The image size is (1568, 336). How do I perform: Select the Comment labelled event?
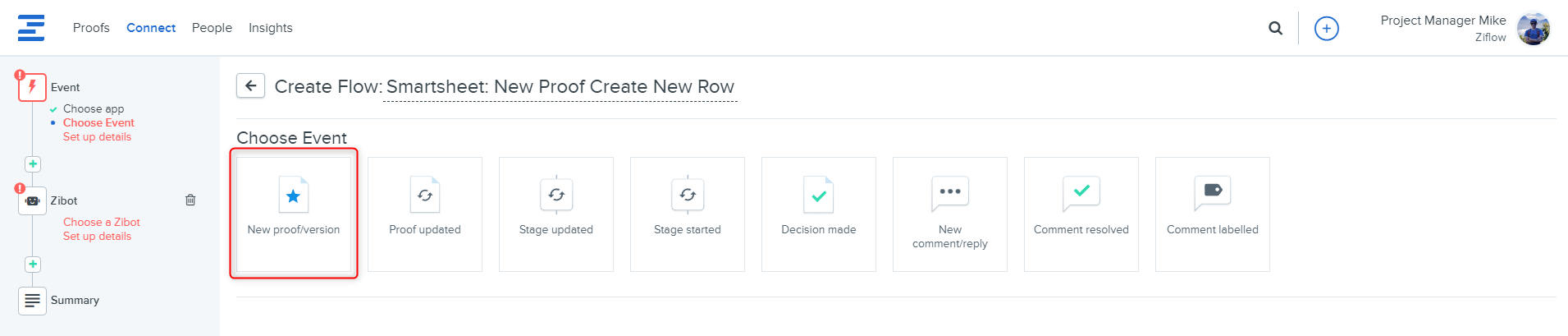(x=1212, y=214)
